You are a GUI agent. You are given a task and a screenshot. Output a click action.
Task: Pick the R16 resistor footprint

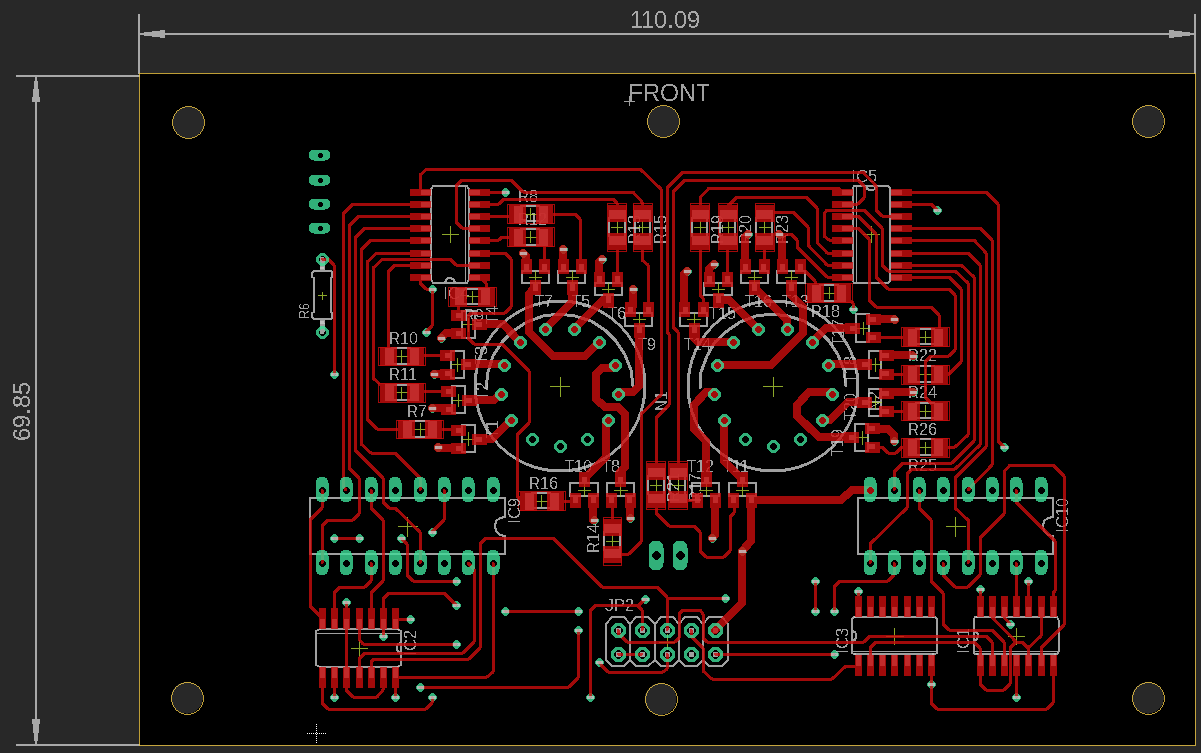[x=543, y=501]
